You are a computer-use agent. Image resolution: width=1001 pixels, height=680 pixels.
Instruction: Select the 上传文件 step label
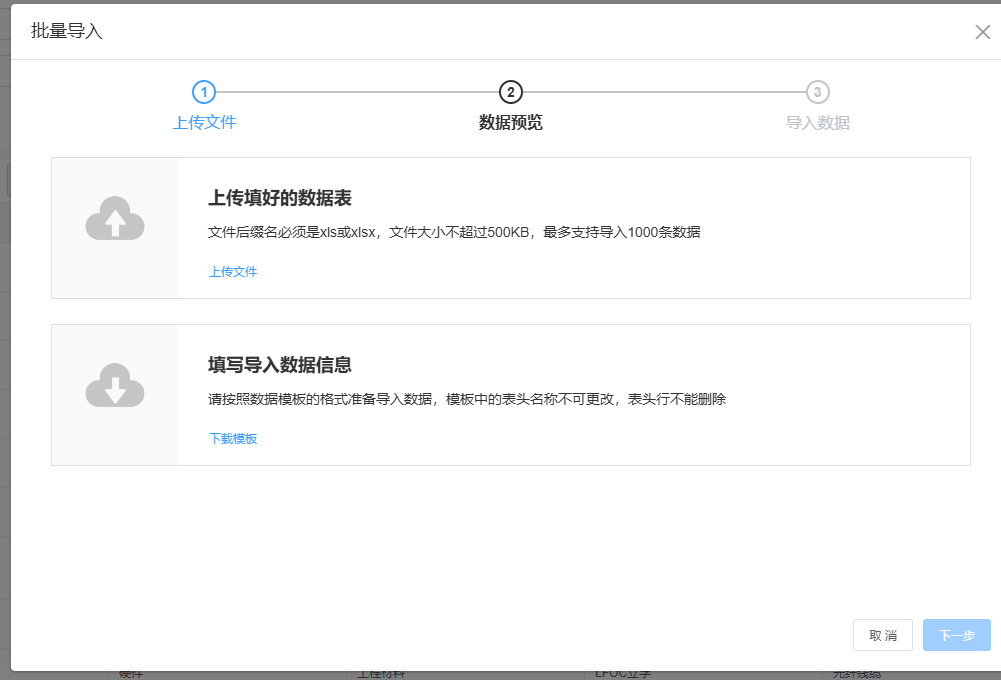[204, 122]
